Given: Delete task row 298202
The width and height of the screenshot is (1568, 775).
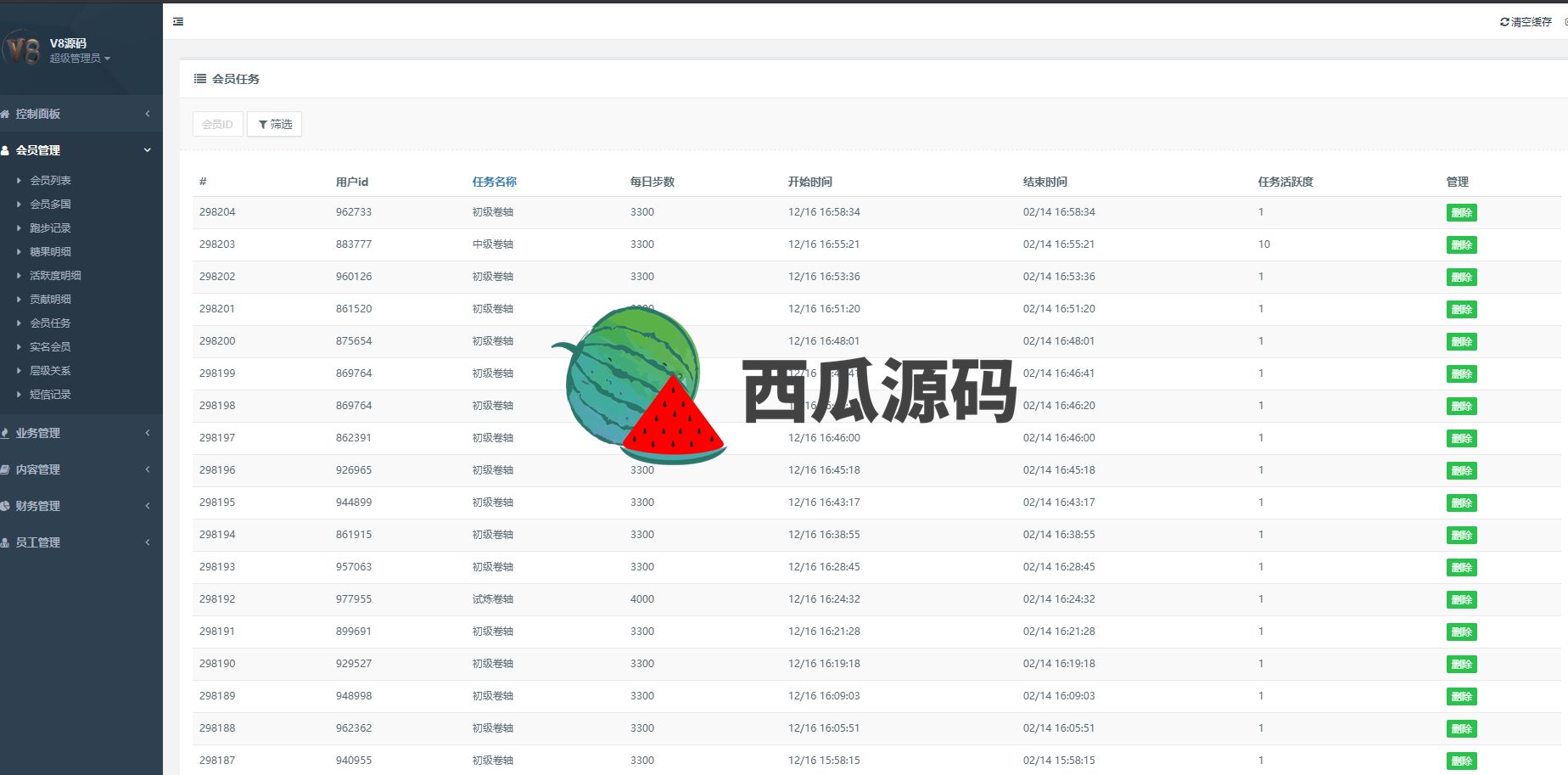Looking at the screenshot, I should pos(1461,278).
